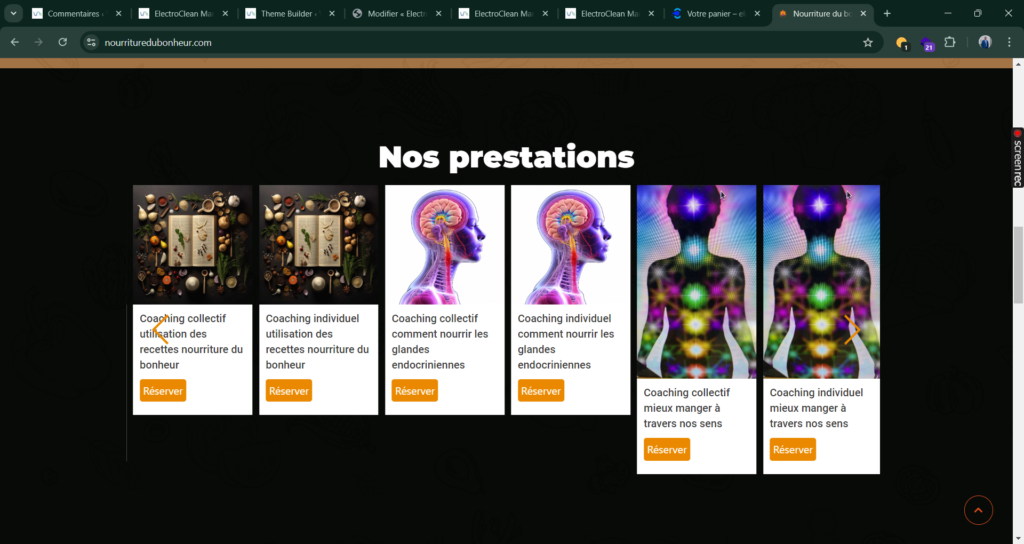Open Coaching individuel recettes card image

319,245
